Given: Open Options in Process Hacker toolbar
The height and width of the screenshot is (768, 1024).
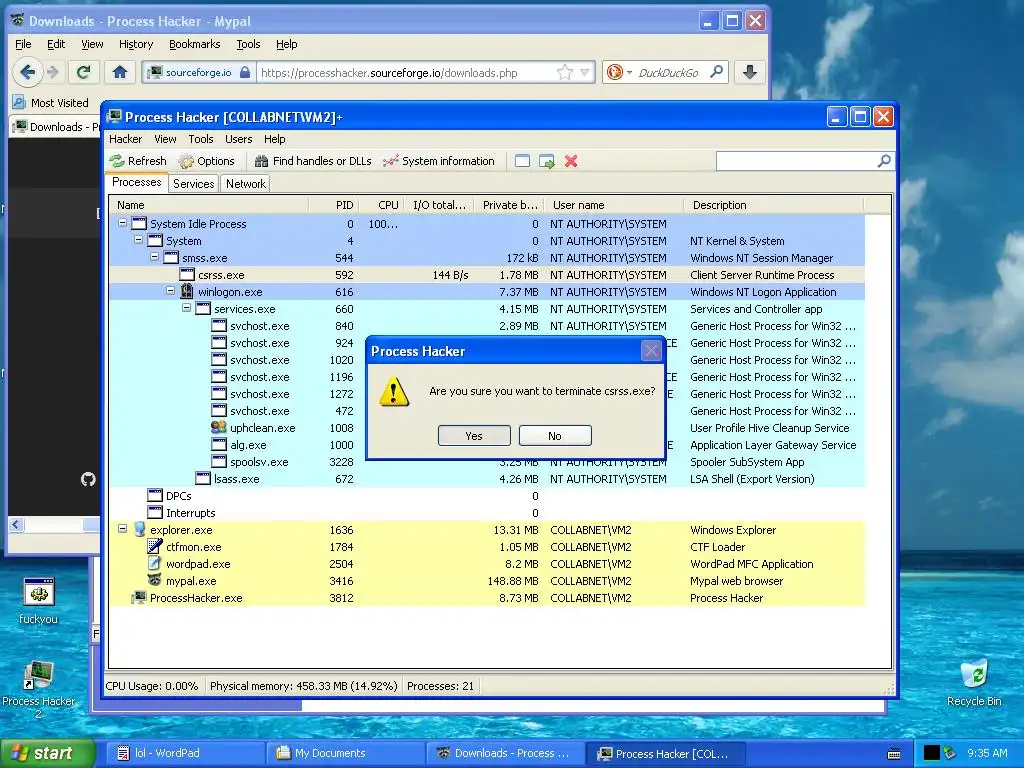Looking at the screenshot, I should (x=207, y=161).
